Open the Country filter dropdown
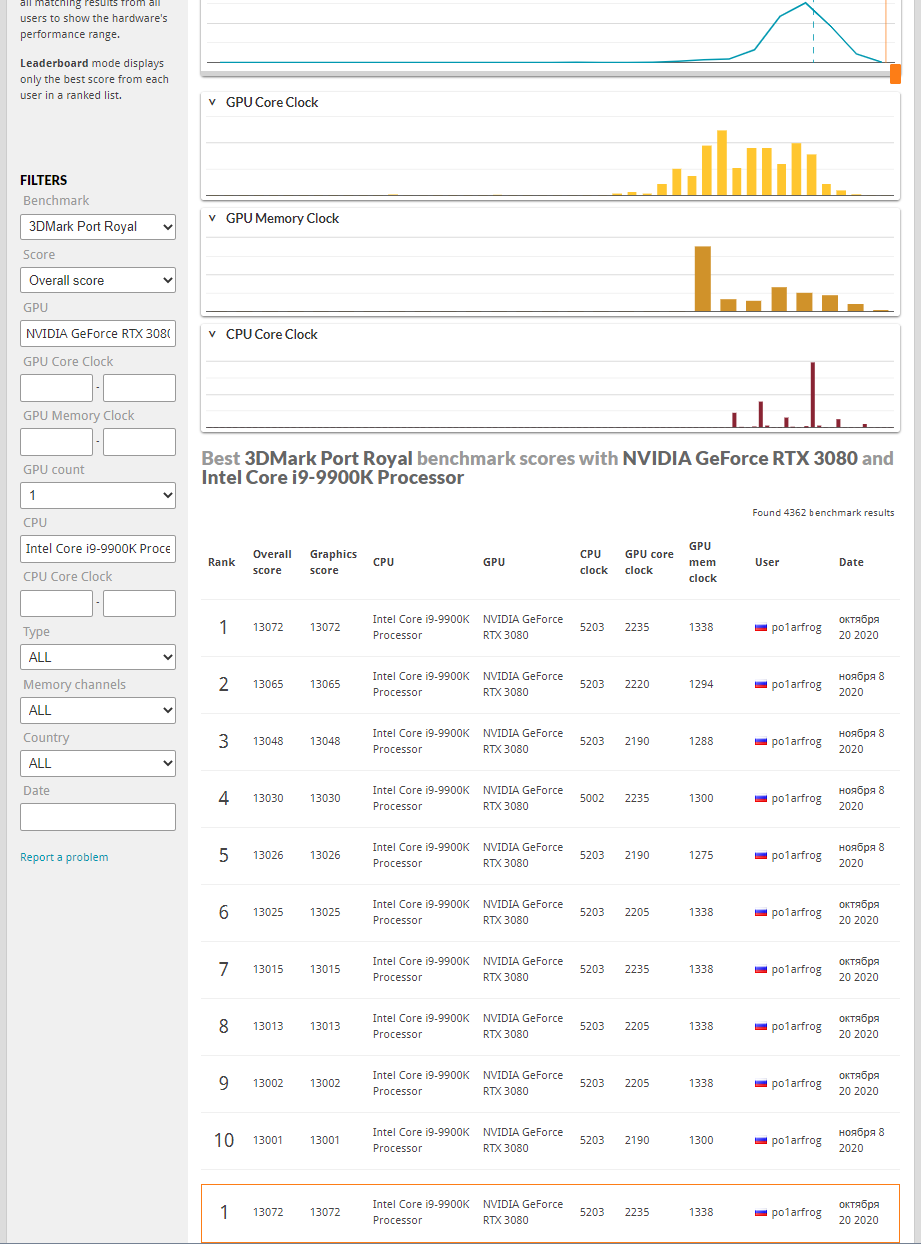The image size is (921, 1244). 98,764
